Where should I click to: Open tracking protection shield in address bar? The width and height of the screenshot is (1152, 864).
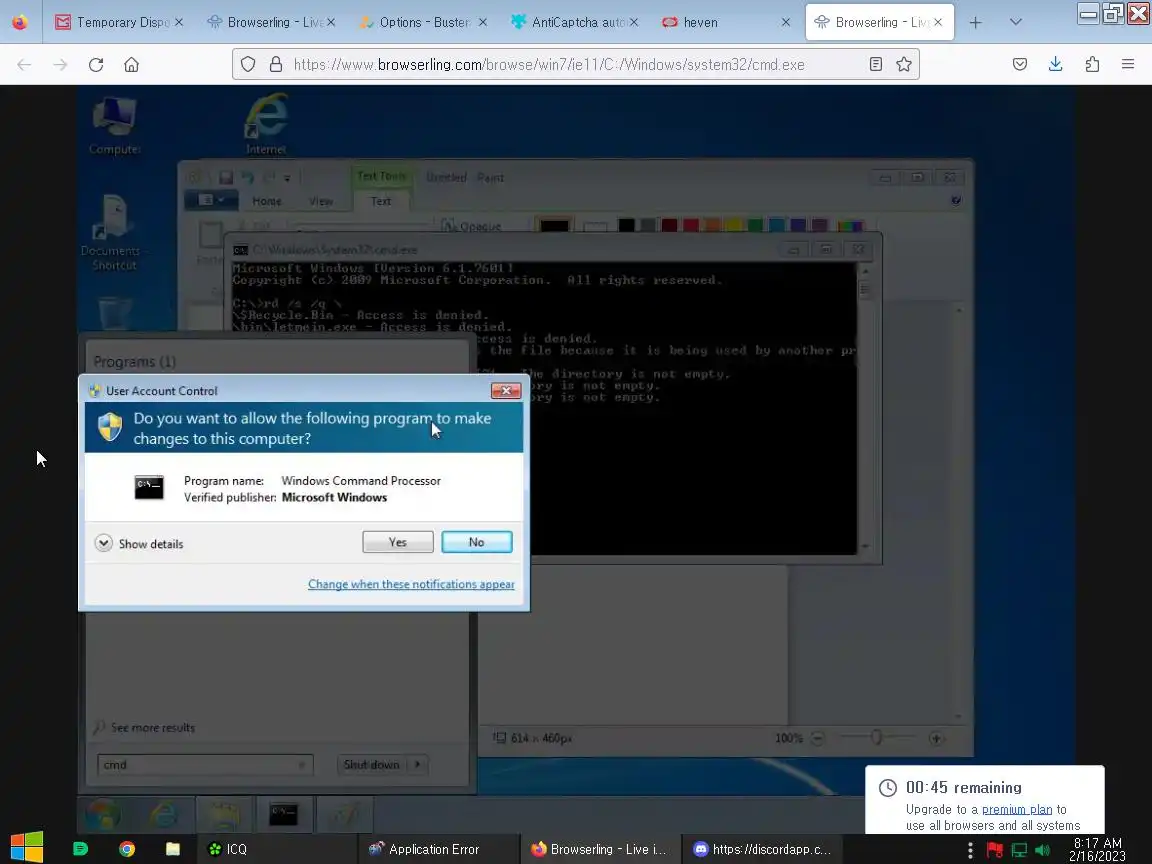pos(248,65)
